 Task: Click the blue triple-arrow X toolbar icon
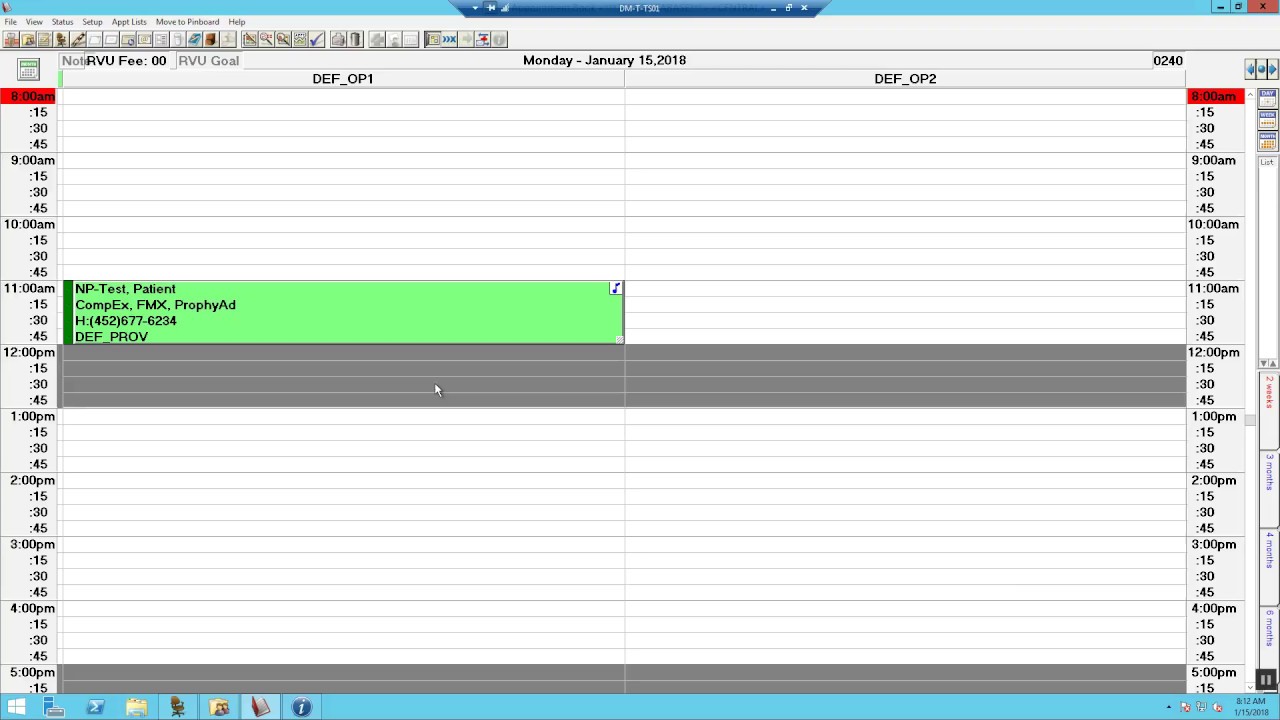pyautogui.click(x=449, y=39)
